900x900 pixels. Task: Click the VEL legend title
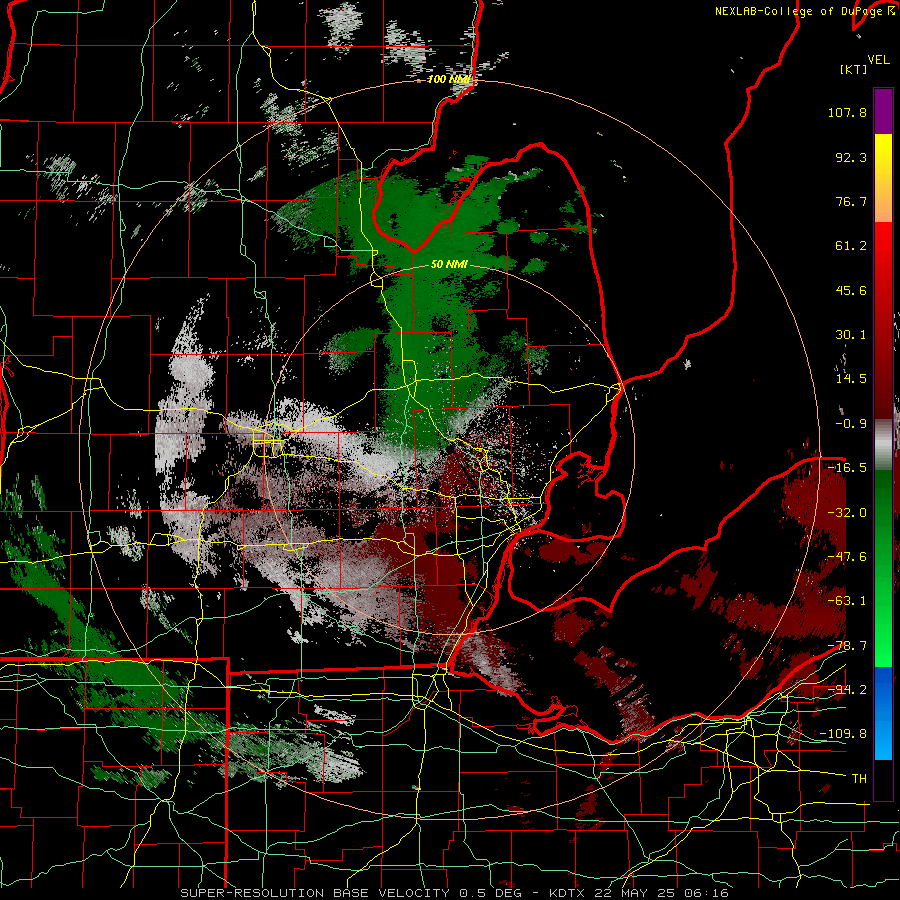(x=878, y=60)
